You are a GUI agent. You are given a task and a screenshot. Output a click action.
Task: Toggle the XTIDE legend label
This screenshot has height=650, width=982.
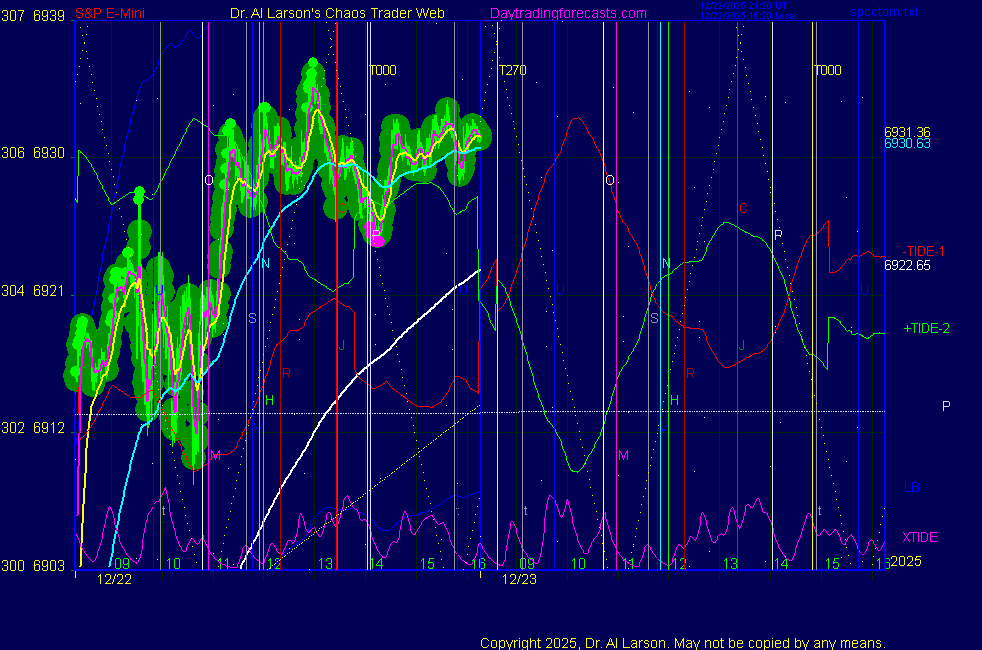pos(920,537)
